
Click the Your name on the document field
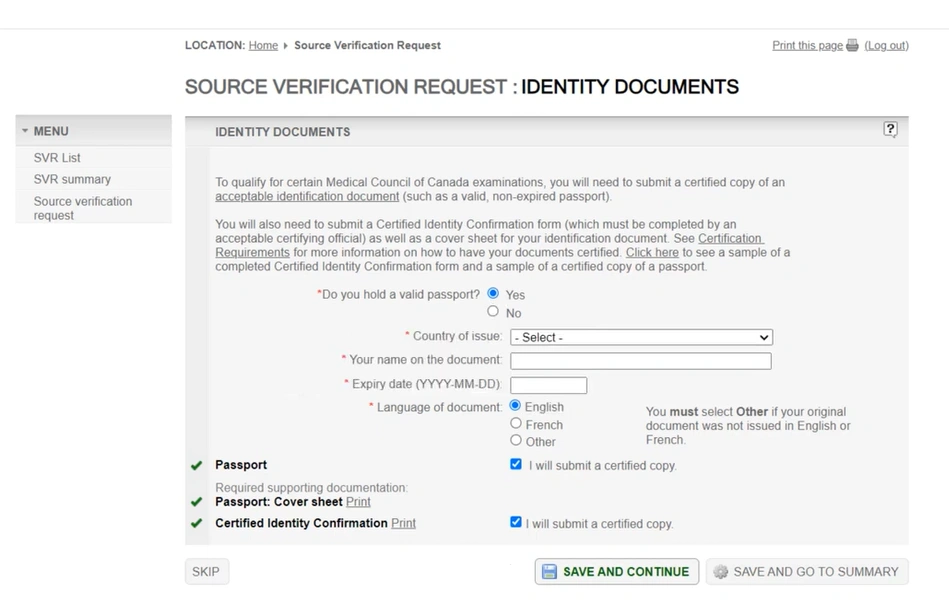pos(641,361)
